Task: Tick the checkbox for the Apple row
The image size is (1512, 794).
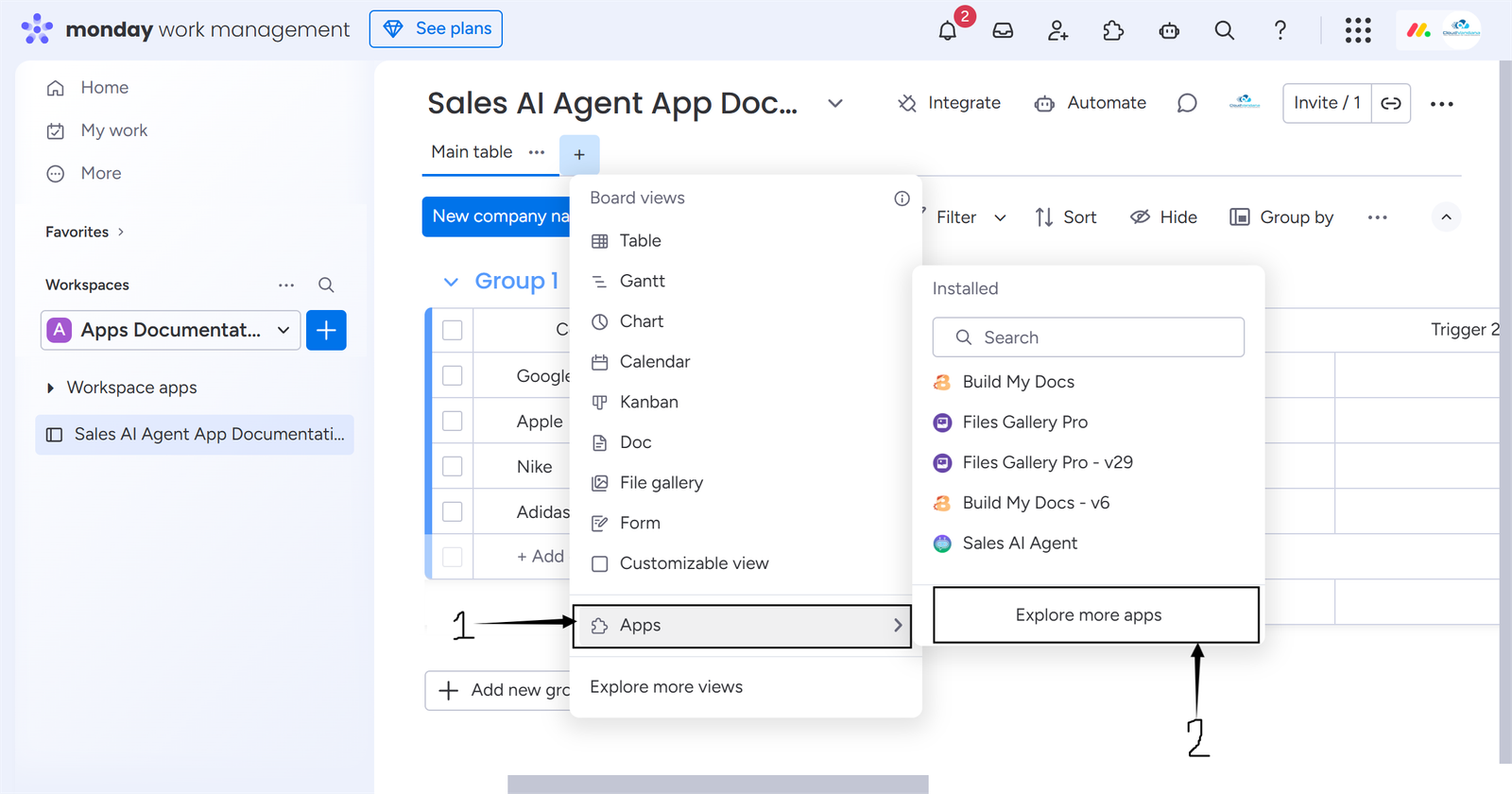Action: [453, 421]
